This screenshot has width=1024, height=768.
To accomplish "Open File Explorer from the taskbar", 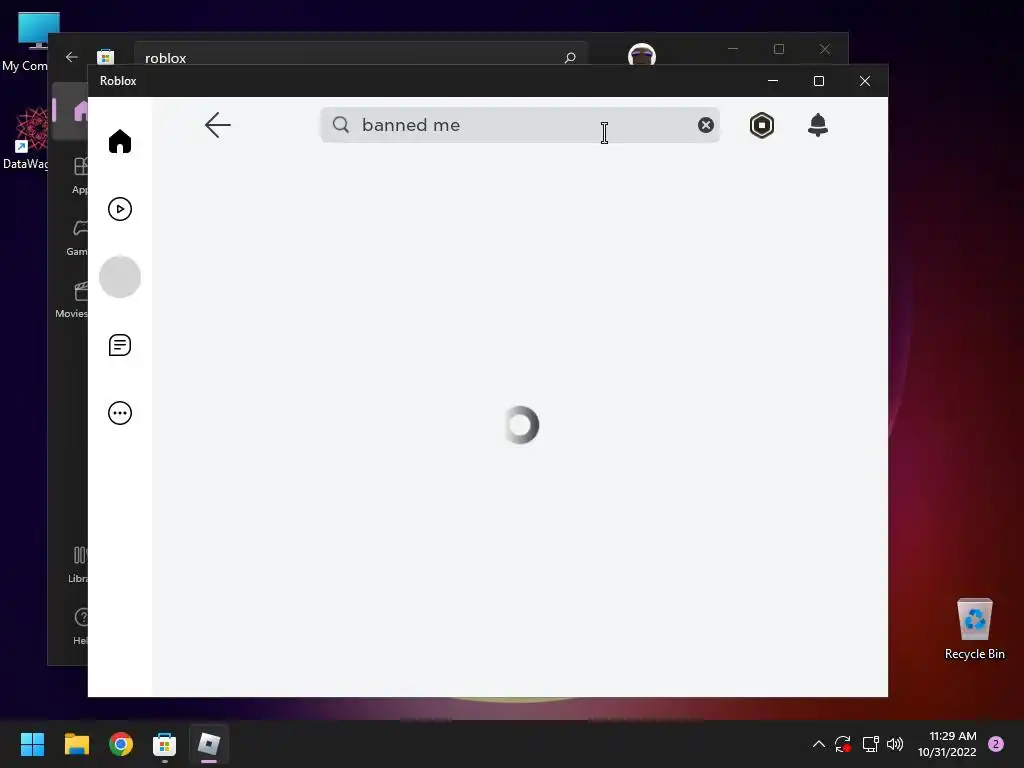I will tap(76, 744).
